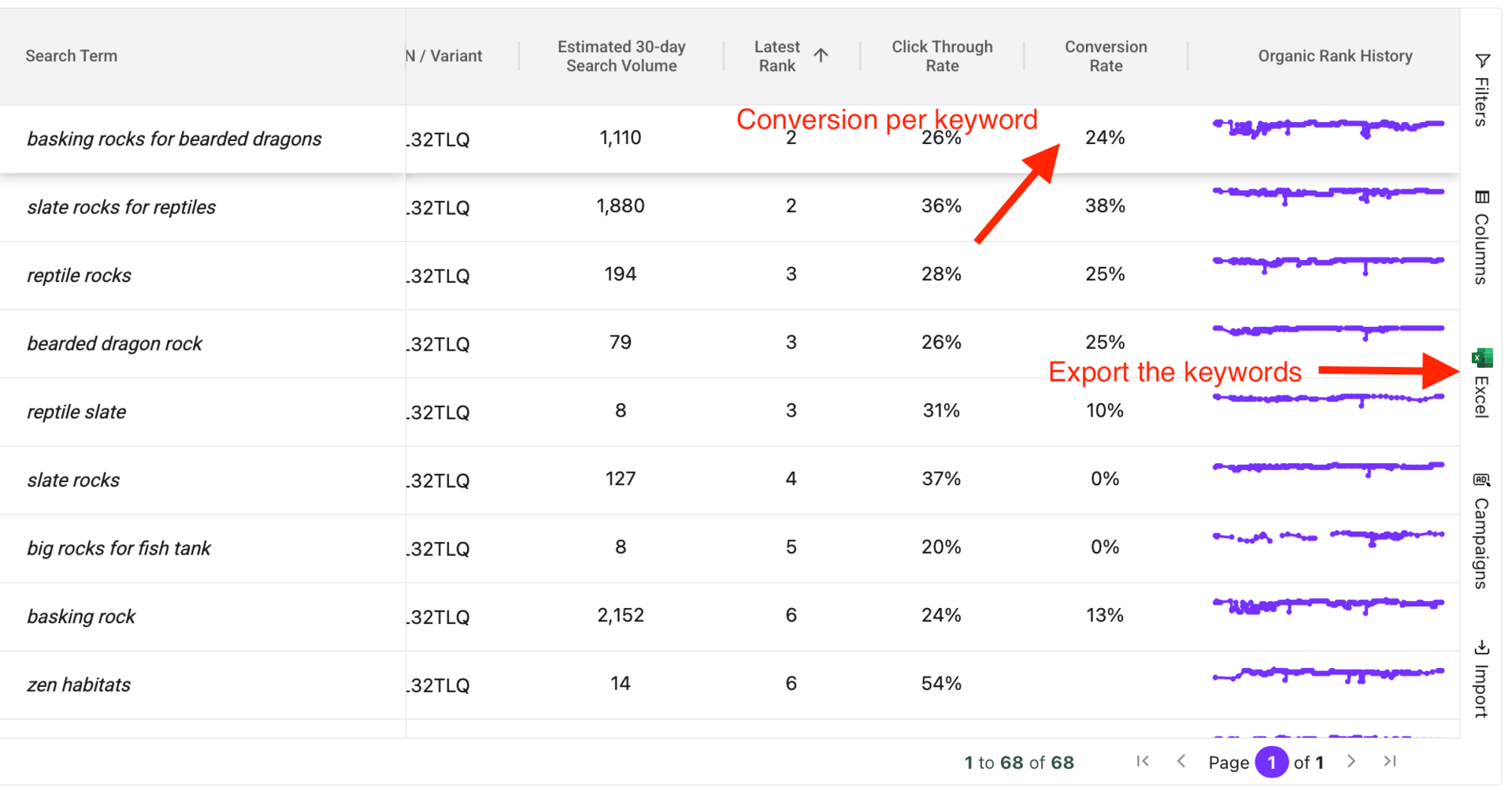Go to the last page arrow

pos(1390,762)
